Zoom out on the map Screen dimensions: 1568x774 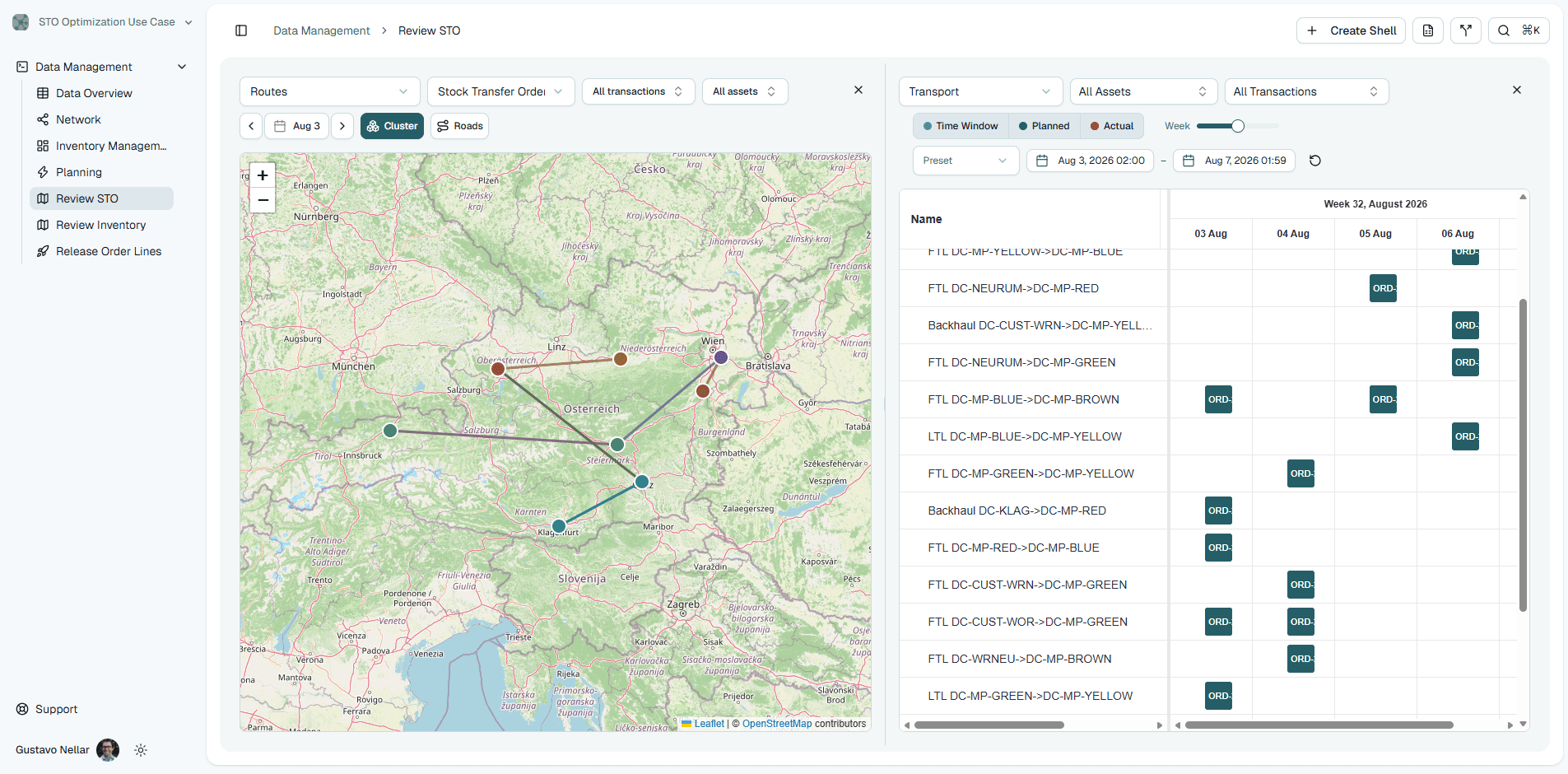[263, 200]
